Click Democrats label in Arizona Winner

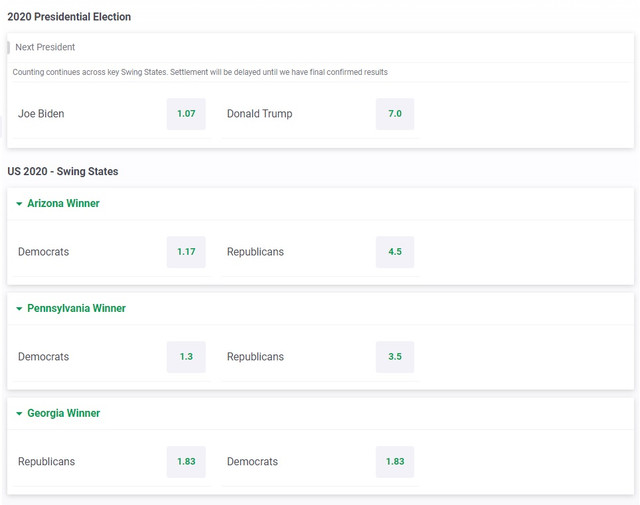43,251
